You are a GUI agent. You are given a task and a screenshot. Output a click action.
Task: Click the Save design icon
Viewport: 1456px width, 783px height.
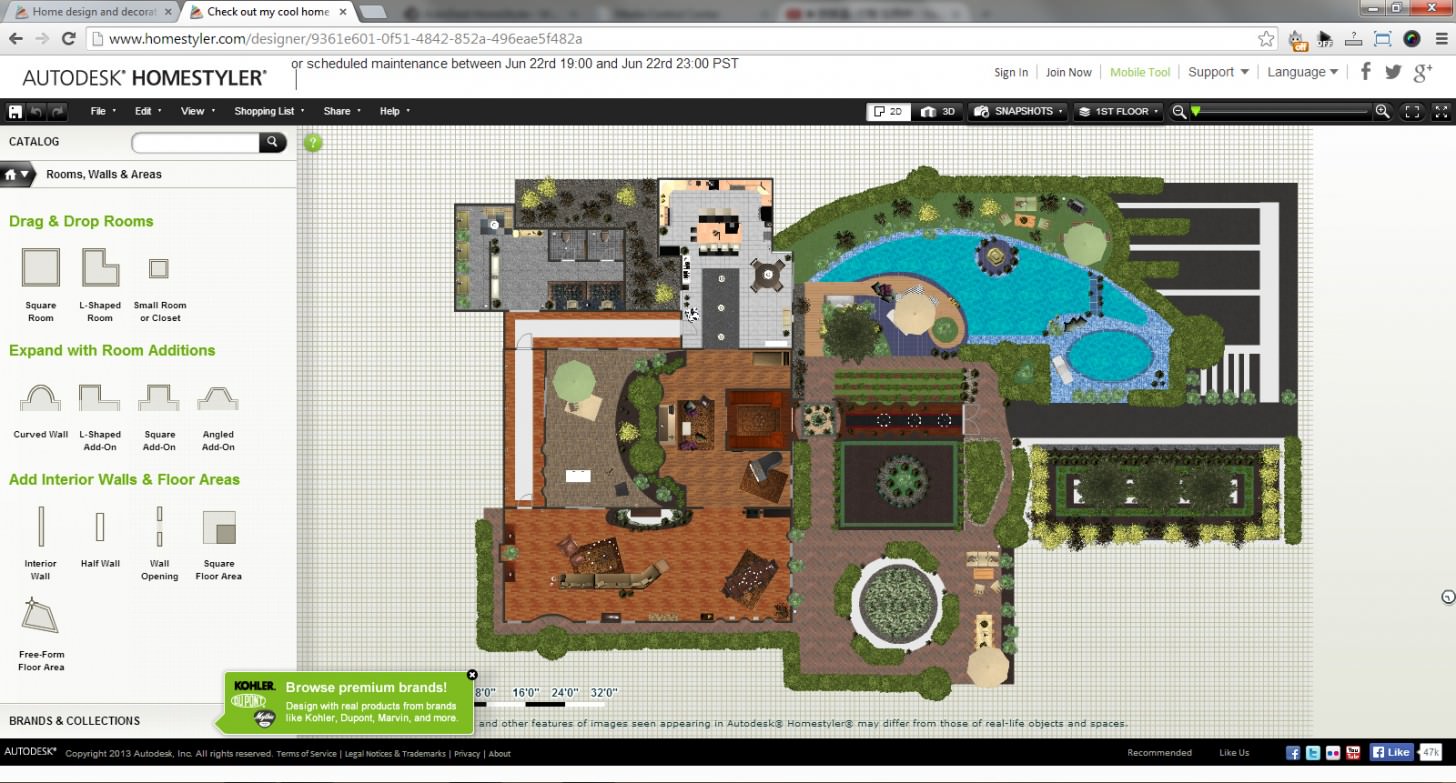pyautogui.click(x=14, y=111)
